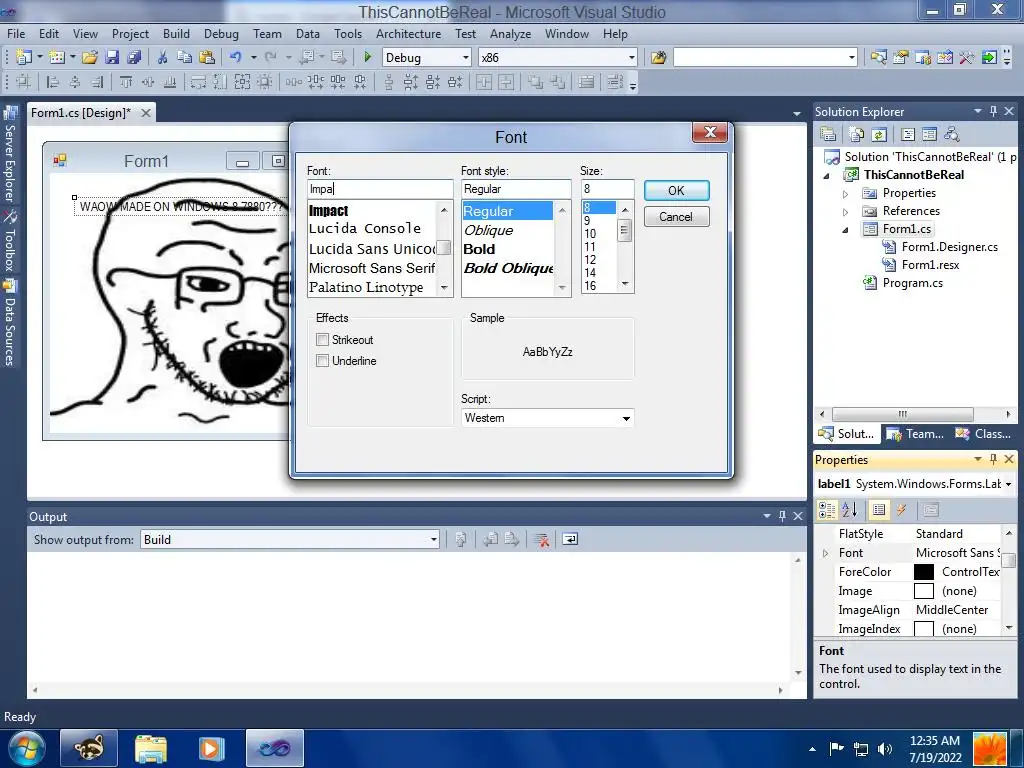Open the Build menu

tap(176, 34)
